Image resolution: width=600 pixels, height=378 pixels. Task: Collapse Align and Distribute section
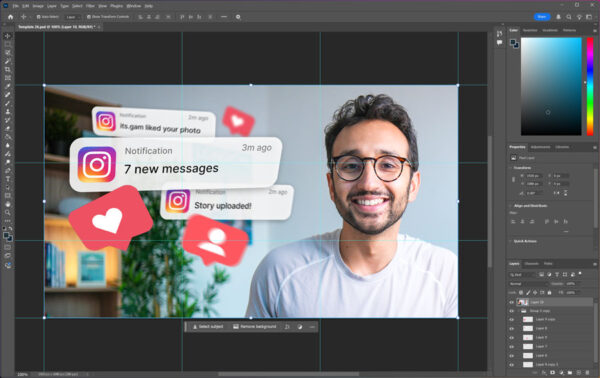[x=510, y=205]
